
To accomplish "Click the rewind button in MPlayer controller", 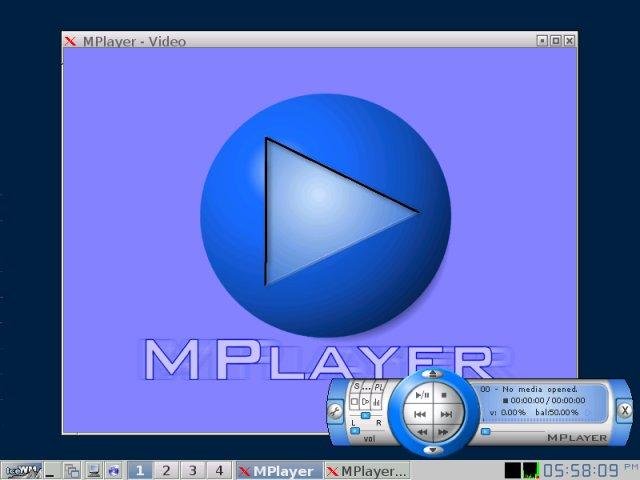I will point(422,432).
